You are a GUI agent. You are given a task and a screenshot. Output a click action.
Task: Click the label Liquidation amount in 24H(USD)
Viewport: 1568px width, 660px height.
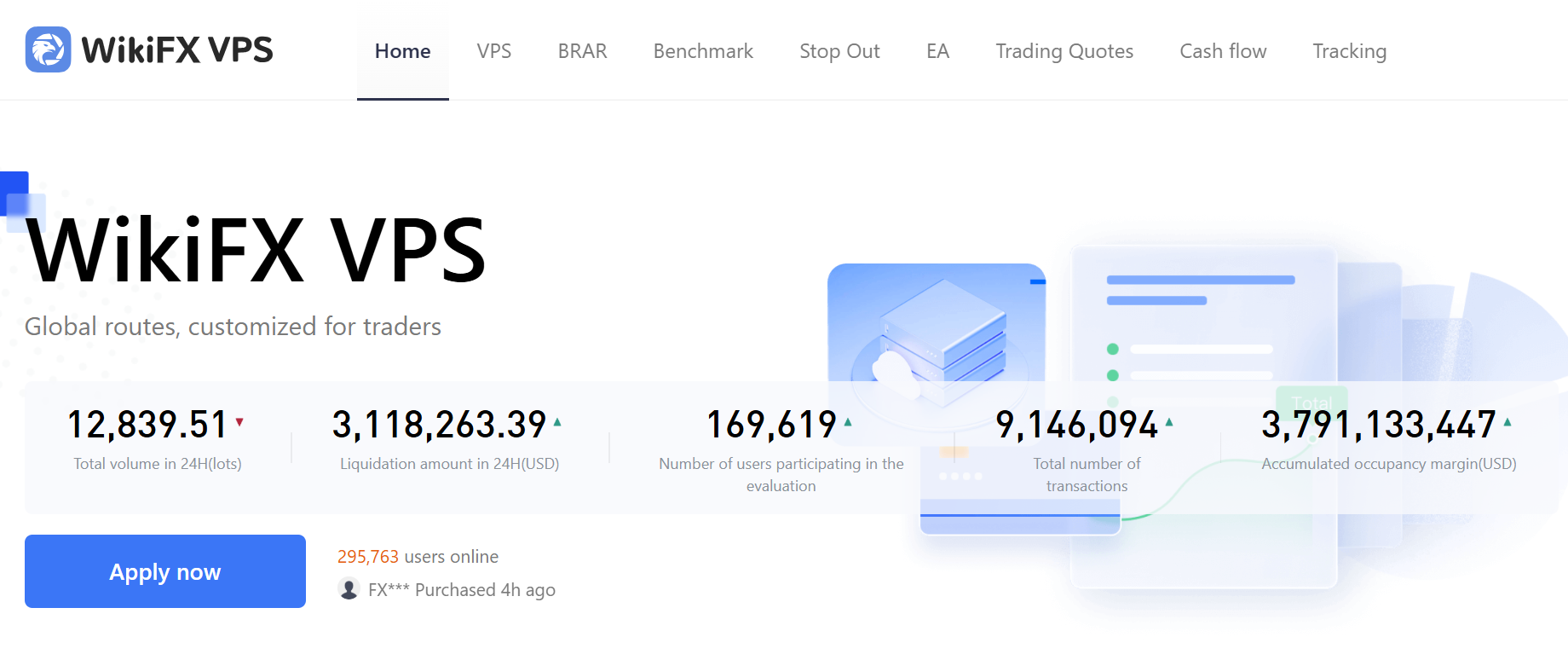click(x=450, y=464)
